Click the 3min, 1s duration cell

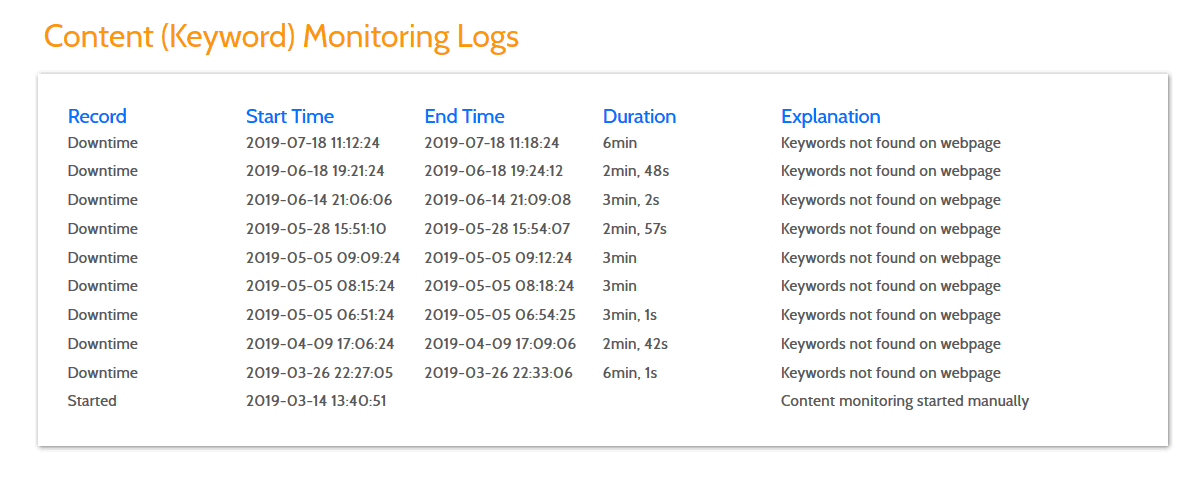pos(630,315)
